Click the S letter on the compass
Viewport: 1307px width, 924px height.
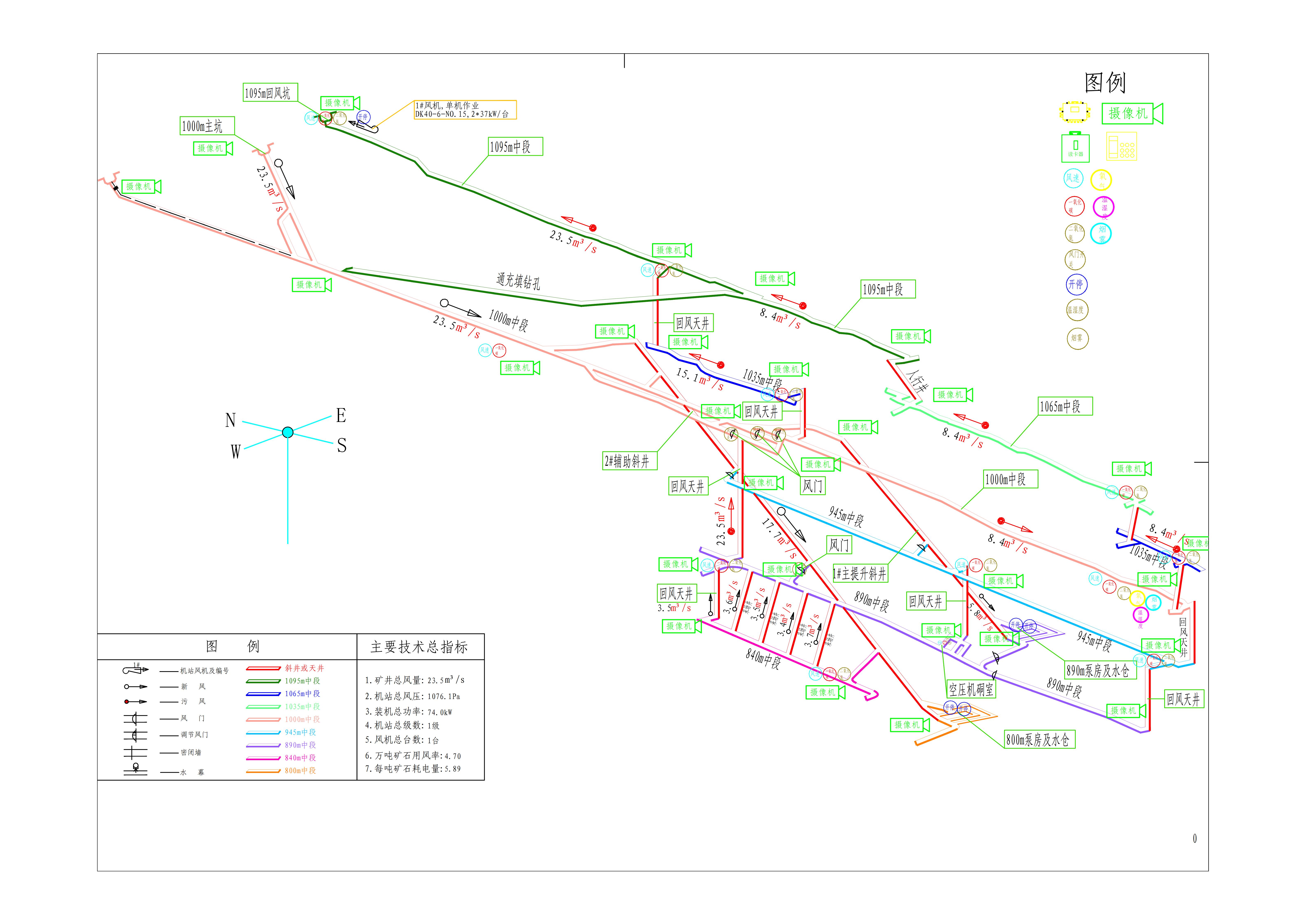point(342,445)
